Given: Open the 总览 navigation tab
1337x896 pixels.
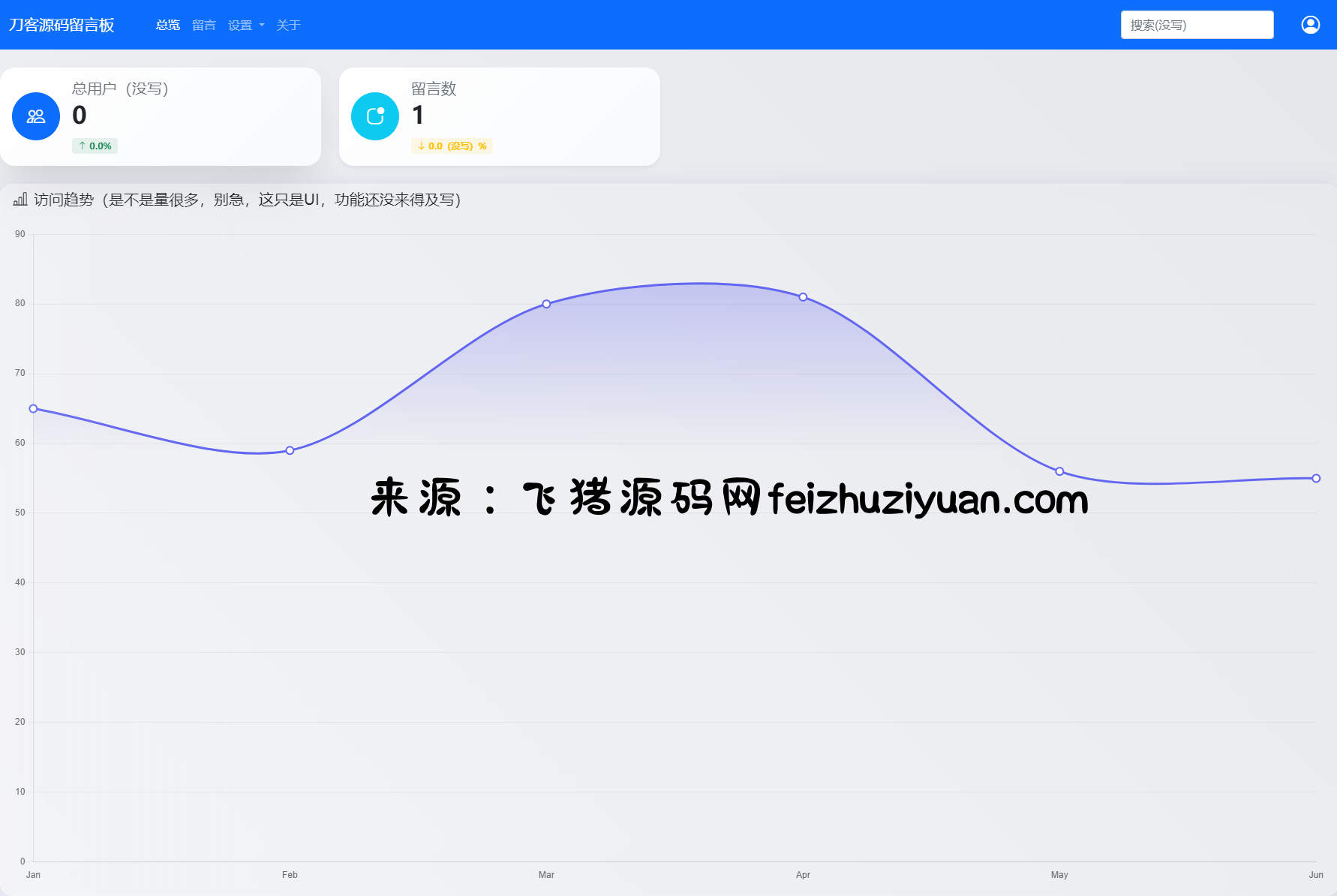Looking at the screenshot, I should coord(167,25).
